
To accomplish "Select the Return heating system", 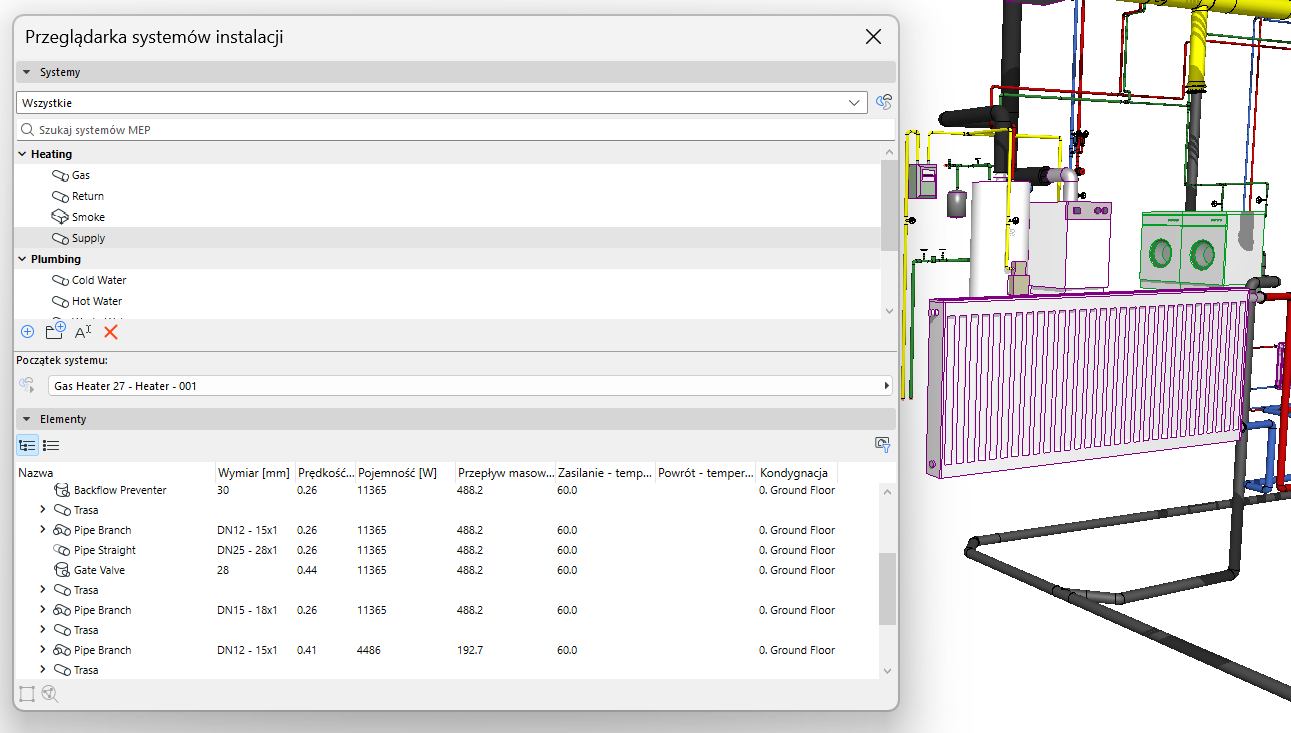I will click(447, 196).
